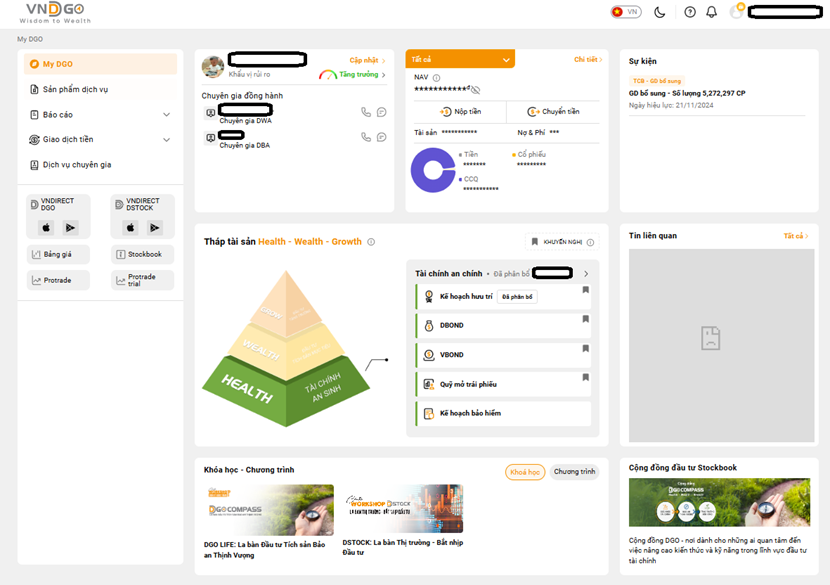830x585 pixels.
Task: Switch to the Chương trình tab
Action: tap(574, 472)
